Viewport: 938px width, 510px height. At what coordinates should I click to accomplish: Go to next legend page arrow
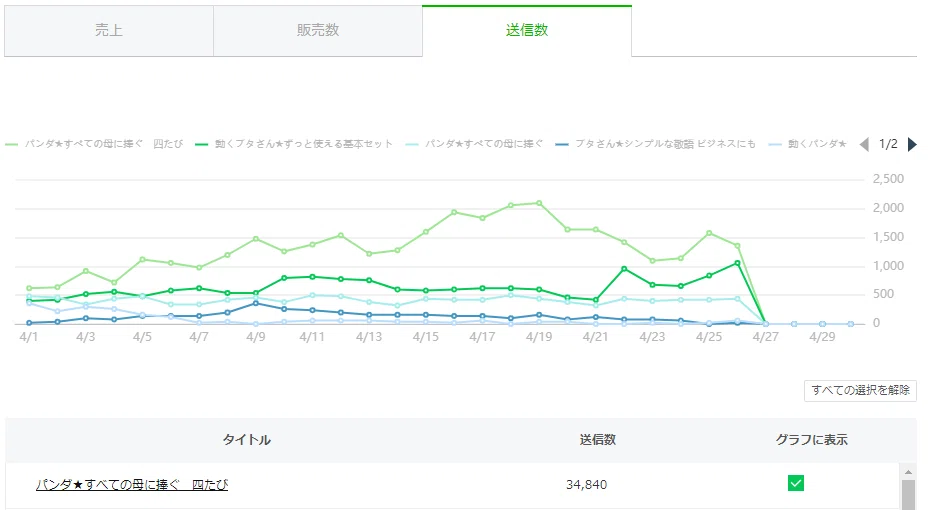[912, 144]
